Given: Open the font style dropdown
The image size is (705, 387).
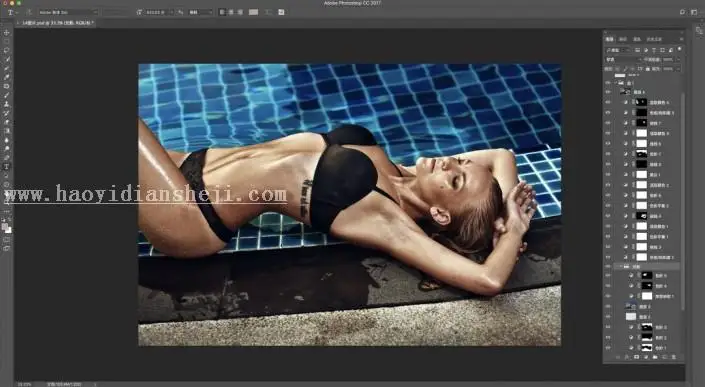Looking at the screenshot, I should [116, 12].
